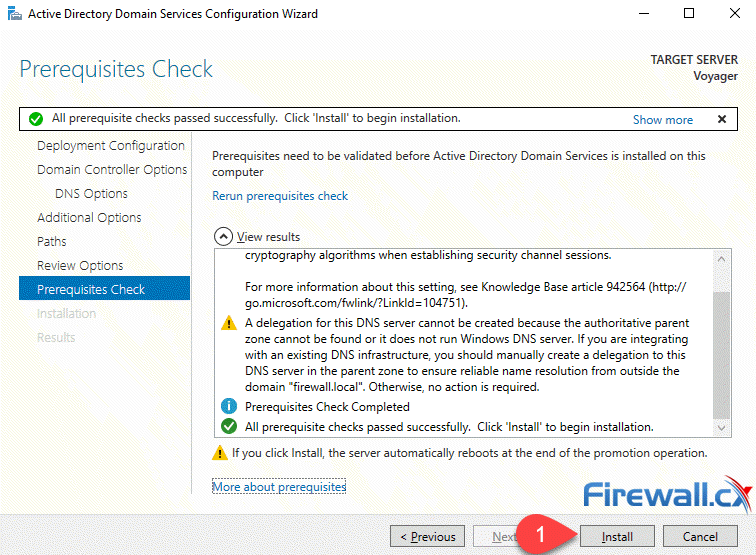Click the 'Prerequisites Check Completed' result text
Viewport: 756px width, 555px height.
pos(327,407)
